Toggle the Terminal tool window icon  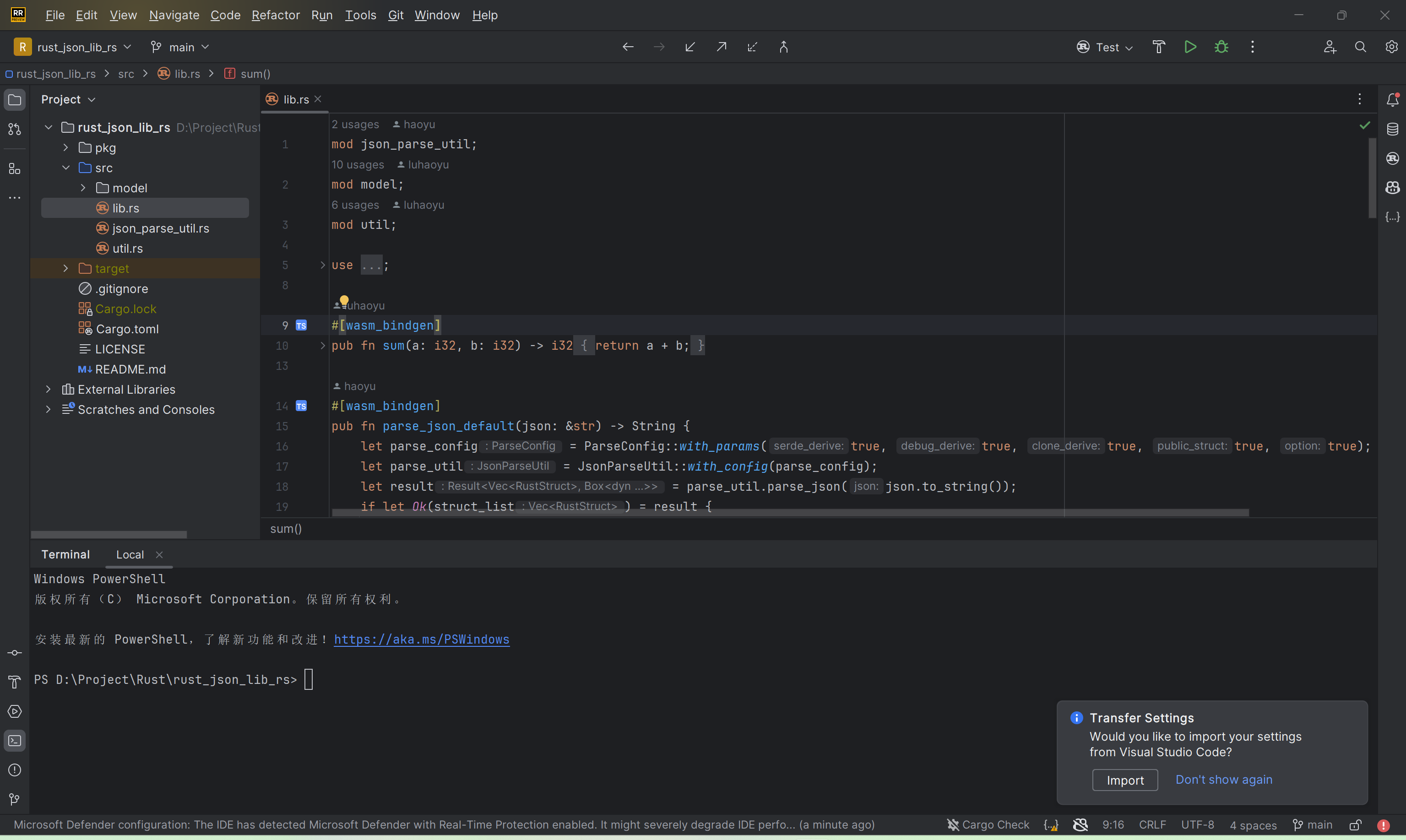15,741
